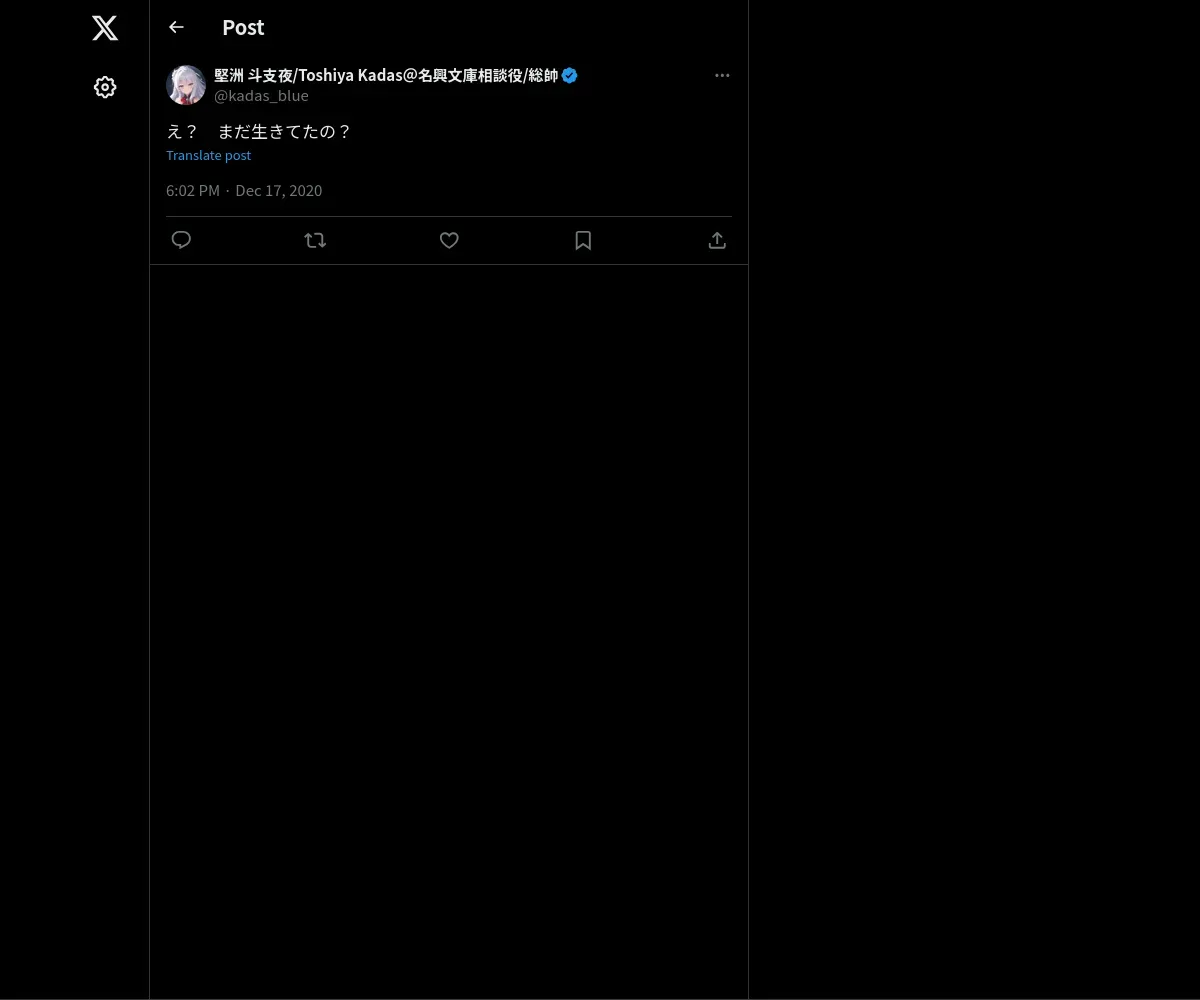
Task: Click the Translate post link
Action: [x=208, y=155]
